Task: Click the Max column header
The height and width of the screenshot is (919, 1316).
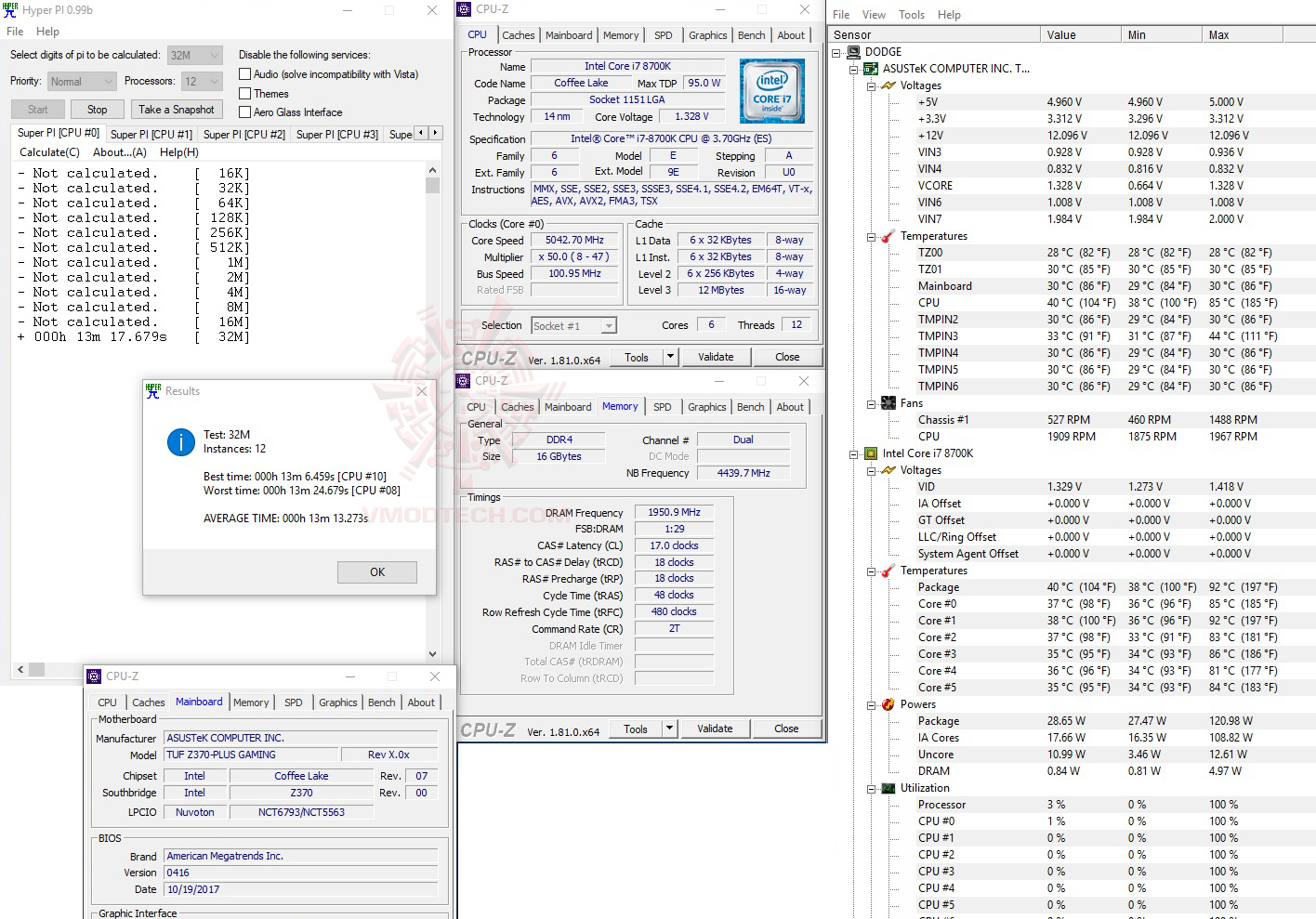Action: pyautogui.click(x=1243, y=35)
